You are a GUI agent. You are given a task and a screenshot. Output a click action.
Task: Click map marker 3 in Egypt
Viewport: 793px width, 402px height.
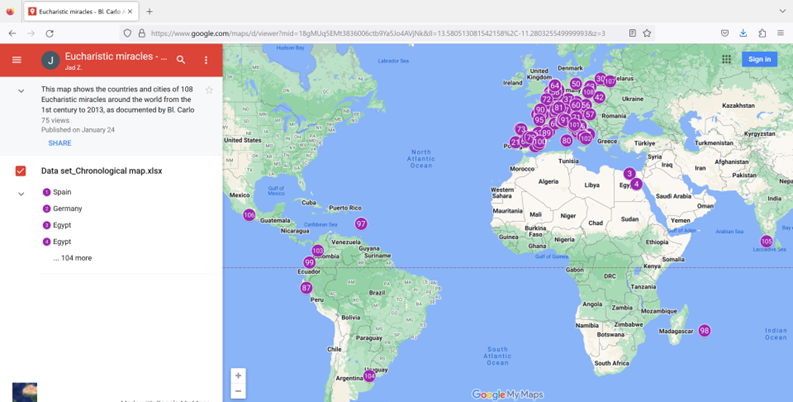(x=629, y=173)
